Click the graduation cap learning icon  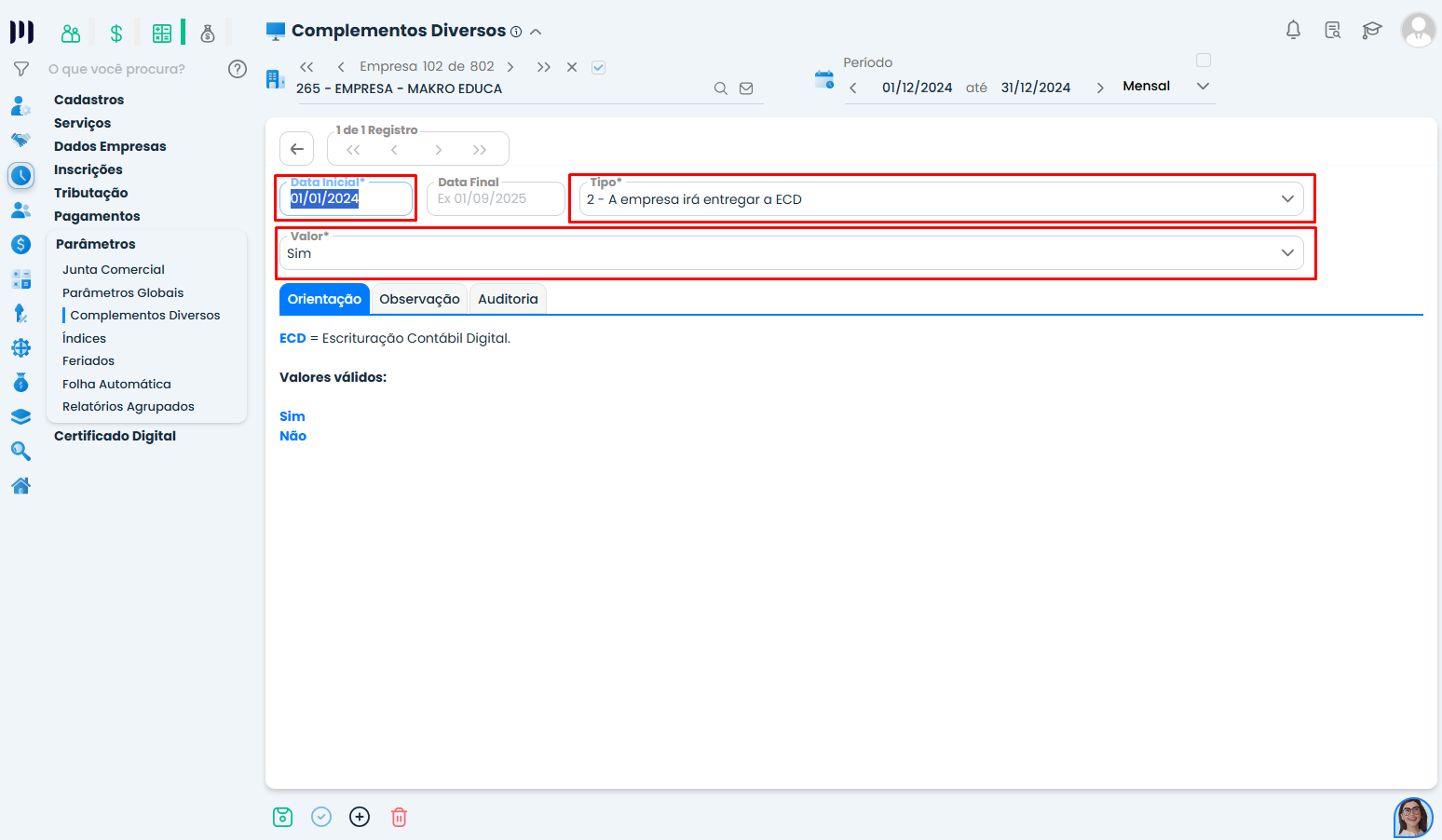[1371, 29]
